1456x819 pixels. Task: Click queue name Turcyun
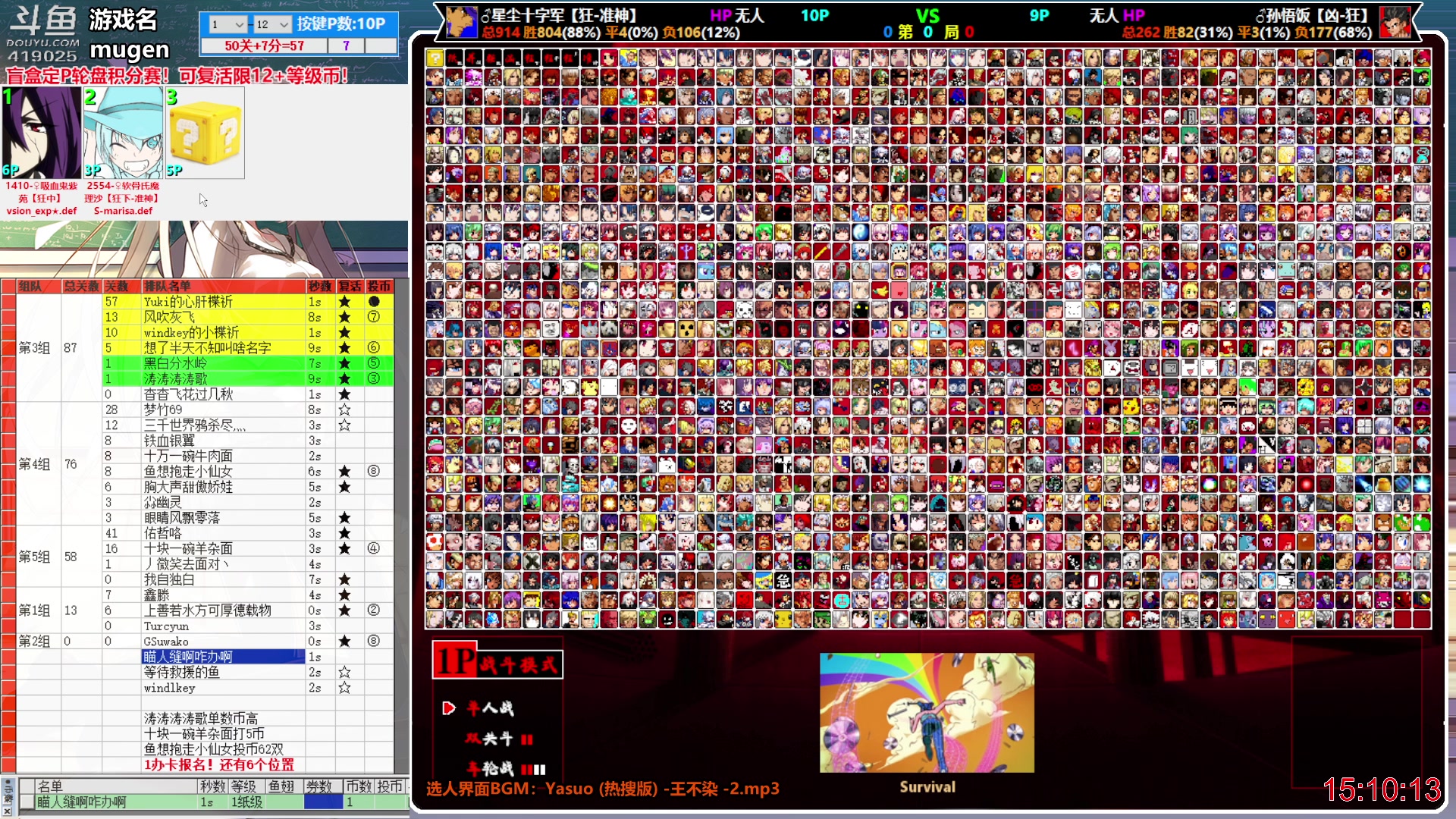coord(166,626)
